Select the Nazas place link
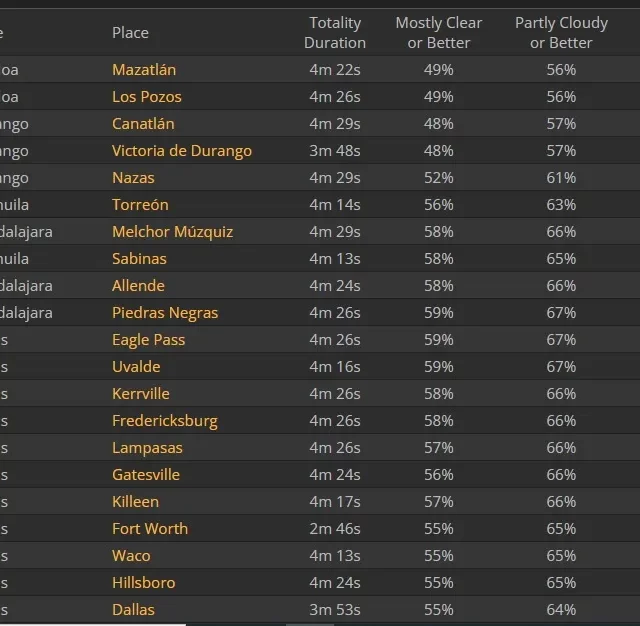Image resolution: width=640 pixels, height=626 pixels. tap(133, 178)
